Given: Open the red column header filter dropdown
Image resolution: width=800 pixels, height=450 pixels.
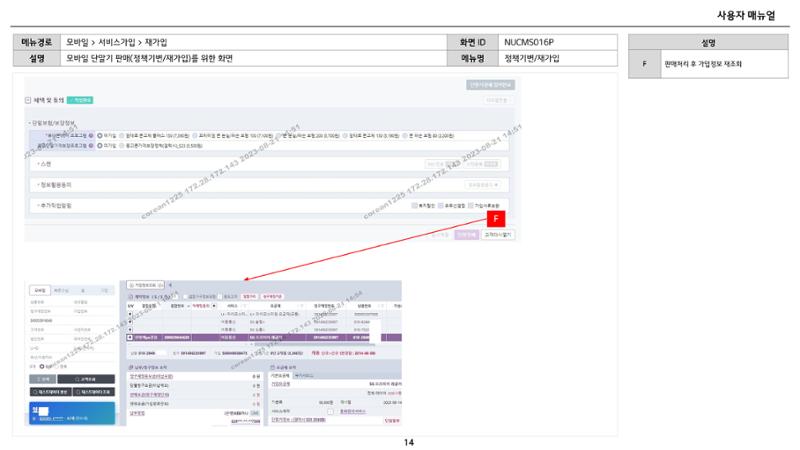Looking at the screenshot, I should tap(214, 306).
